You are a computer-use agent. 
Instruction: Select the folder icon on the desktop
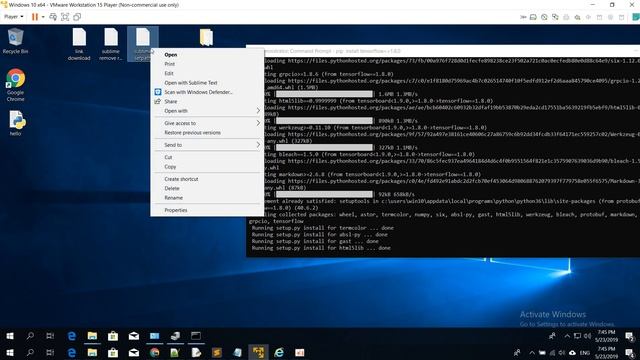pyautogui.click(x=207, y=37)
